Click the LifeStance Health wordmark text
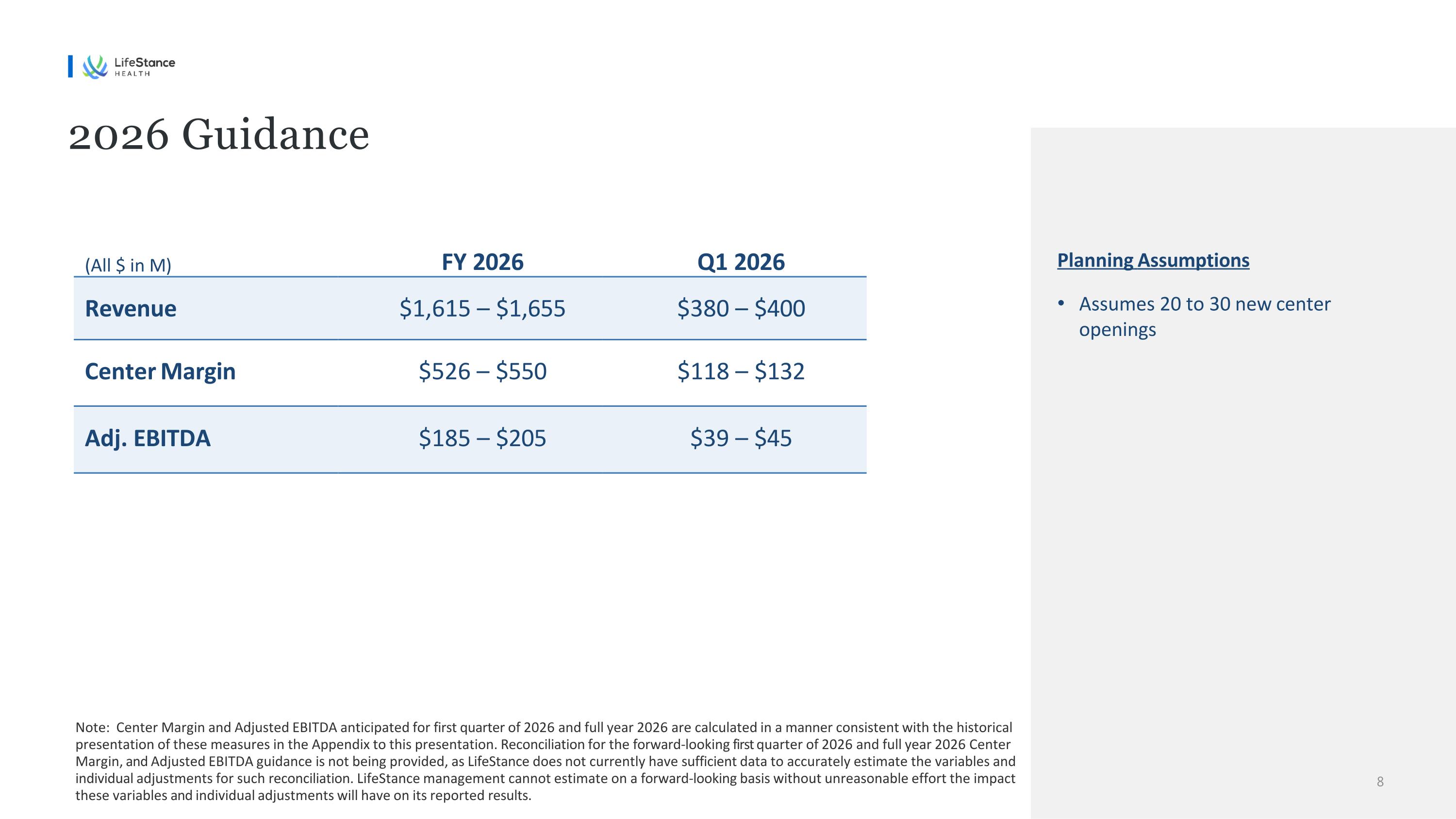 (144, 66)
